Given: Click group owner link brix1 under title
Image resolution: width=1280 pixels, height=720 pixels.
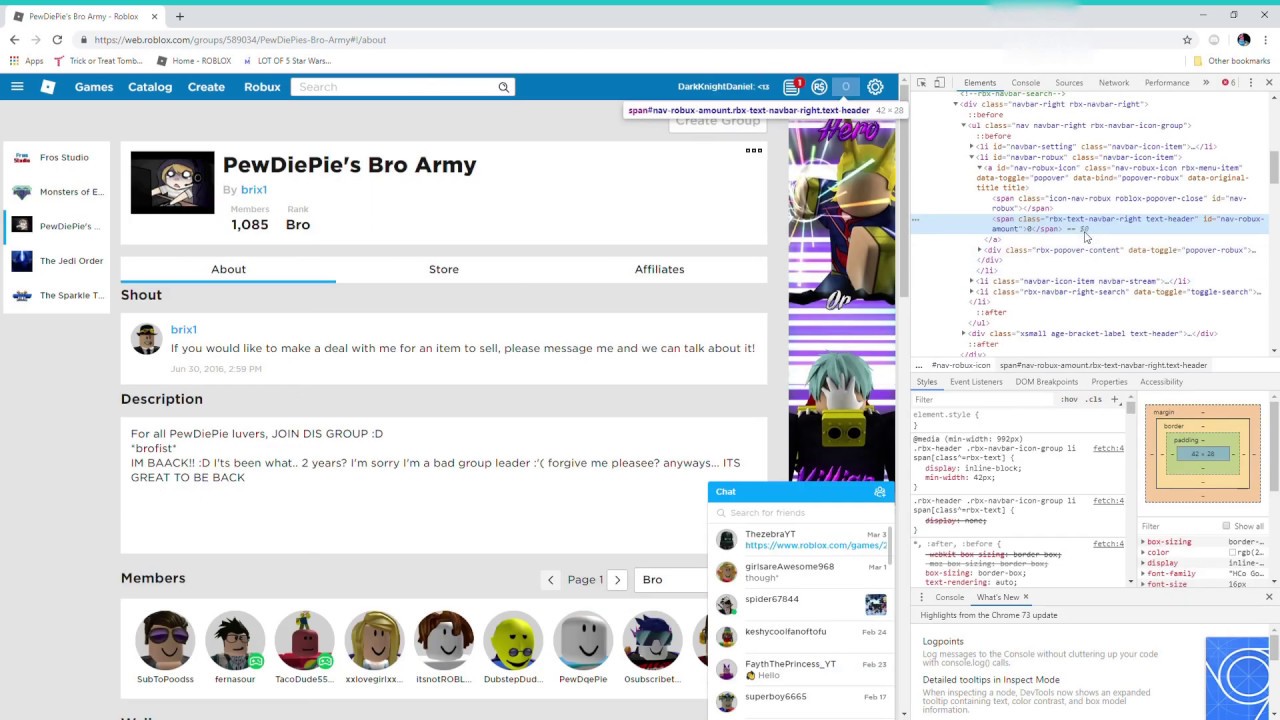Looking at the screenshot, I should point(254,190).
